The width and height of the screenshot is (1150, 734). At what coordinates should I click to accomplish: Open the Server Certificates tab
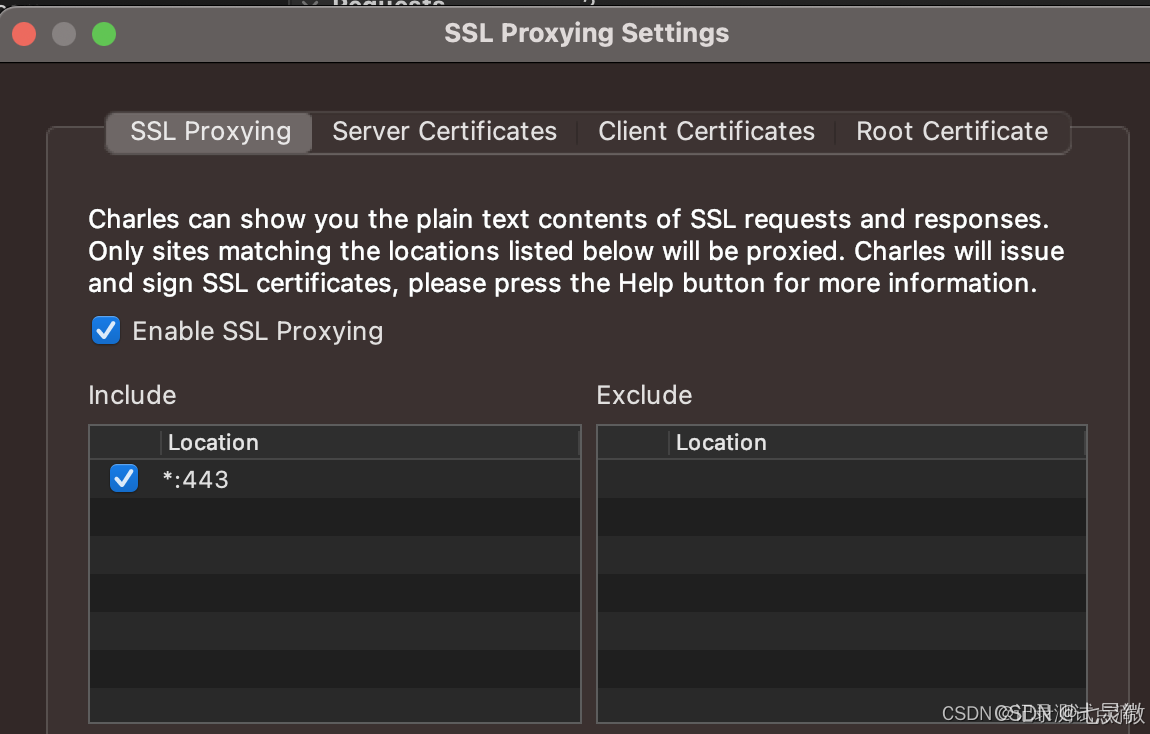(x=444, y=132)
